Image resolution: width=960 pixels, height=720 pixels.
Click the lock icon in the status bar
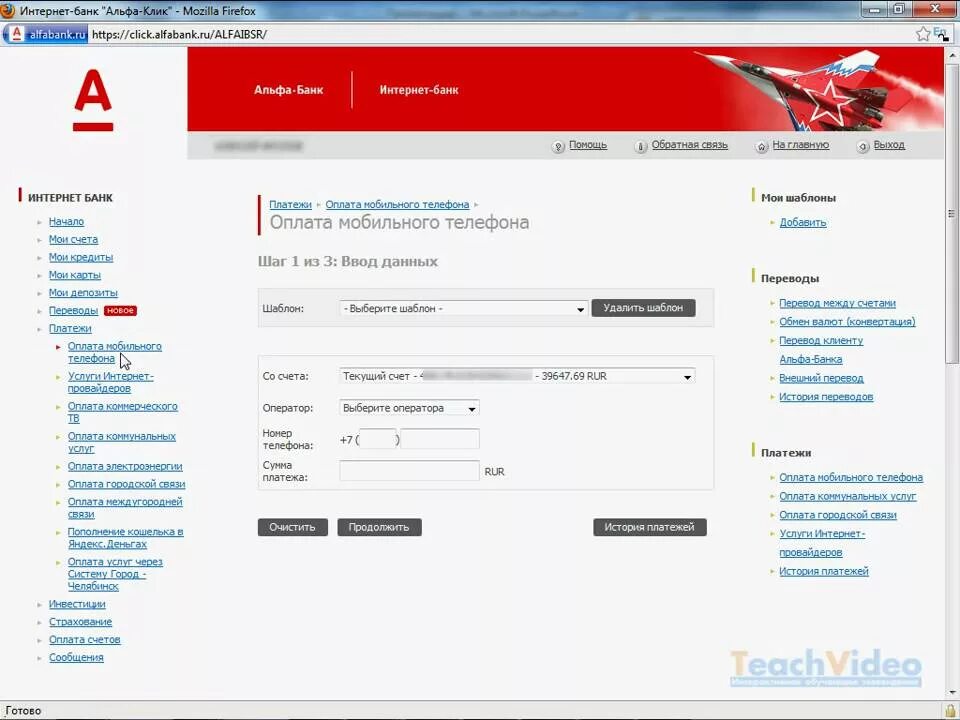click(950, 711)
